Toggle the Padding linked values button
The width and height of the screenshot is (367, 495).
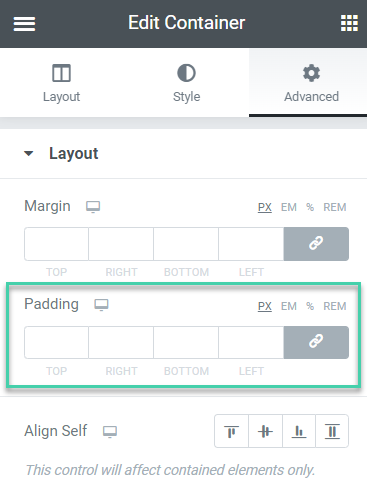[316, 342]
